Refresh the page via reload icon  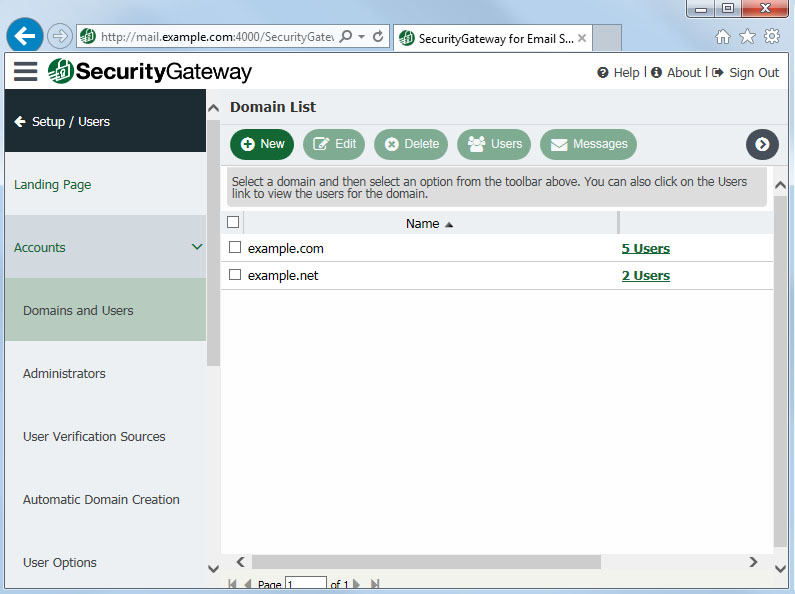point(378,36)
